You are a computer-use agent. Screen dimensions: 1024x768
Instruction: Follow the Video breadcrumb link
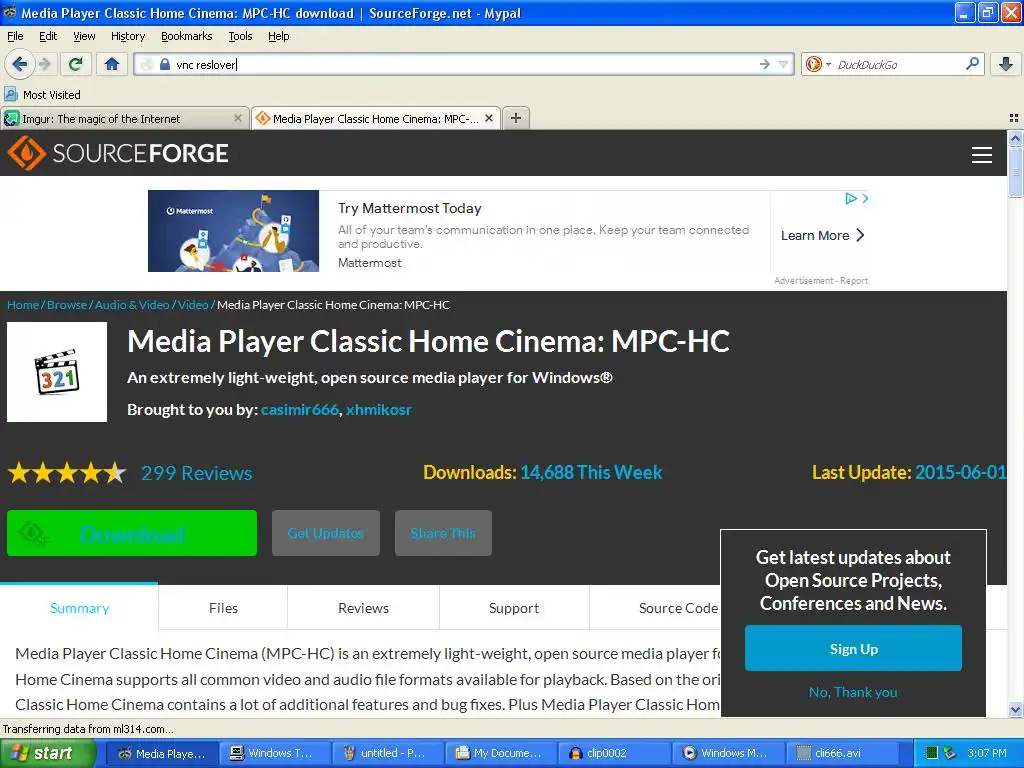[193, 305]
